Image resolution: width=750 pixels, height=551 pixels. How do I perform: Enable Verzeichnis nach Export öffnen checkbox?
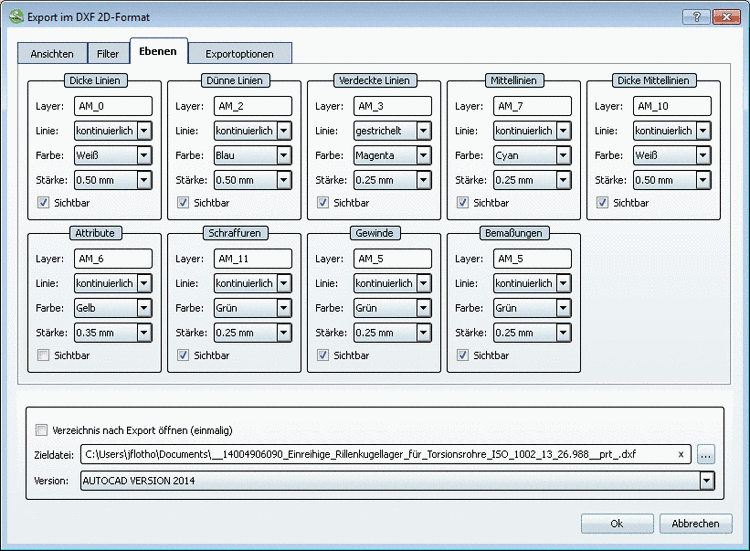[x=42, y=430]
